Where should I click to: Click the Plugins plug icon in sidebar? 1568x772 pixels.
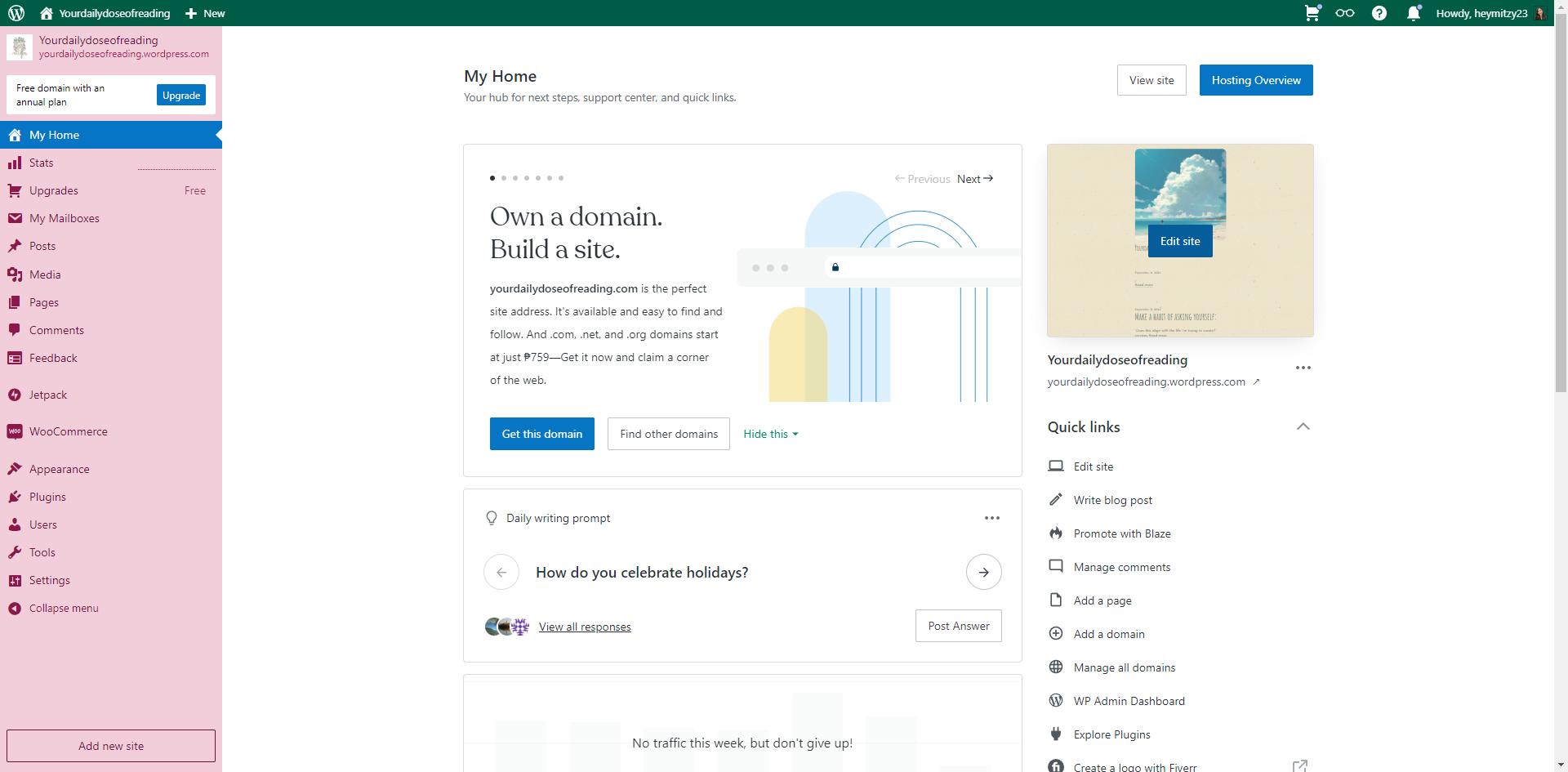click(x=15, y=497)
